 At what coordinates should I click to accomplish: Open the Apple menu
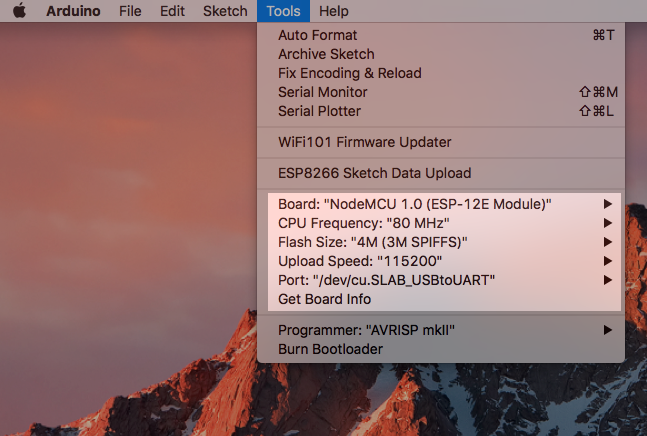[x=19, y=11]
